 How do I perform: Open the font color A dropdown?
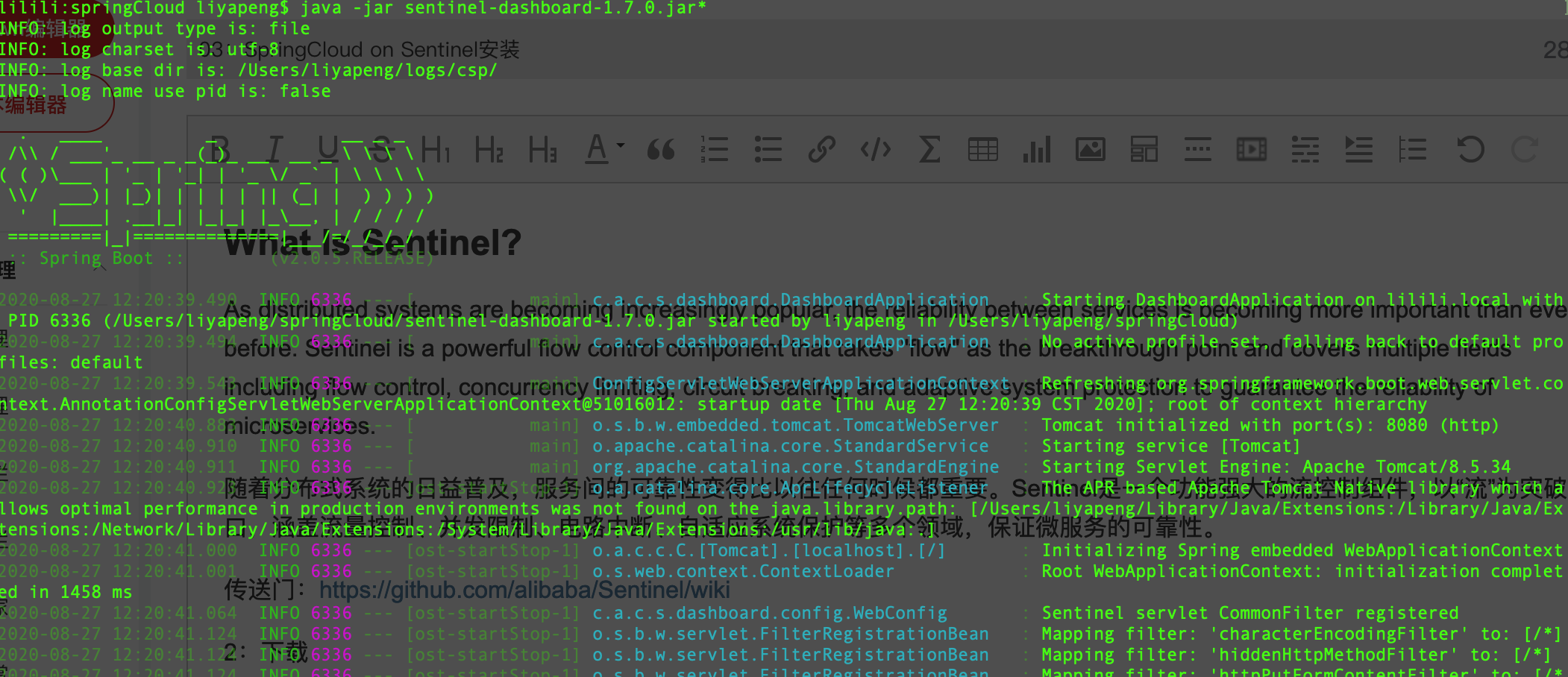click(x=604, y=149)
